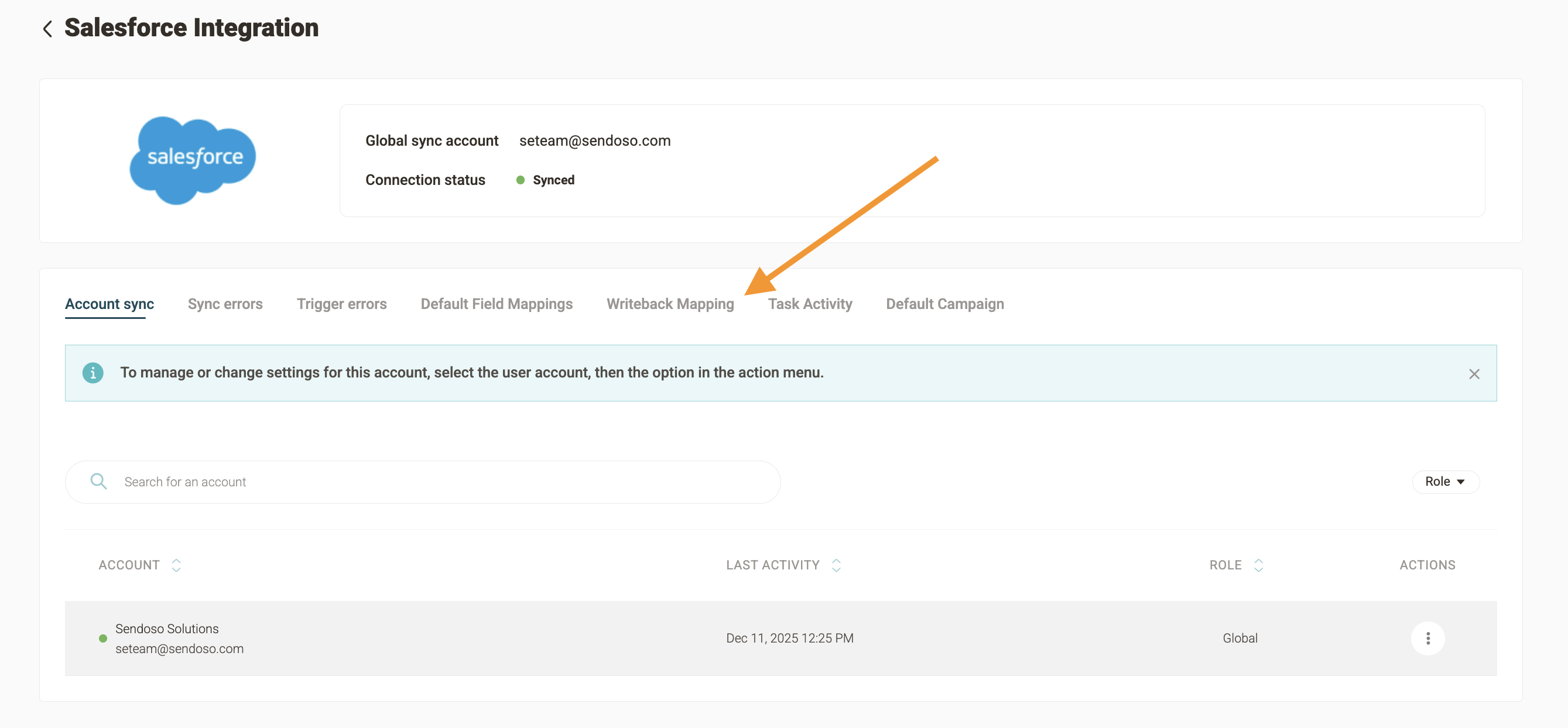Switch to the Sync errors tab

click(x=225, y=304)
